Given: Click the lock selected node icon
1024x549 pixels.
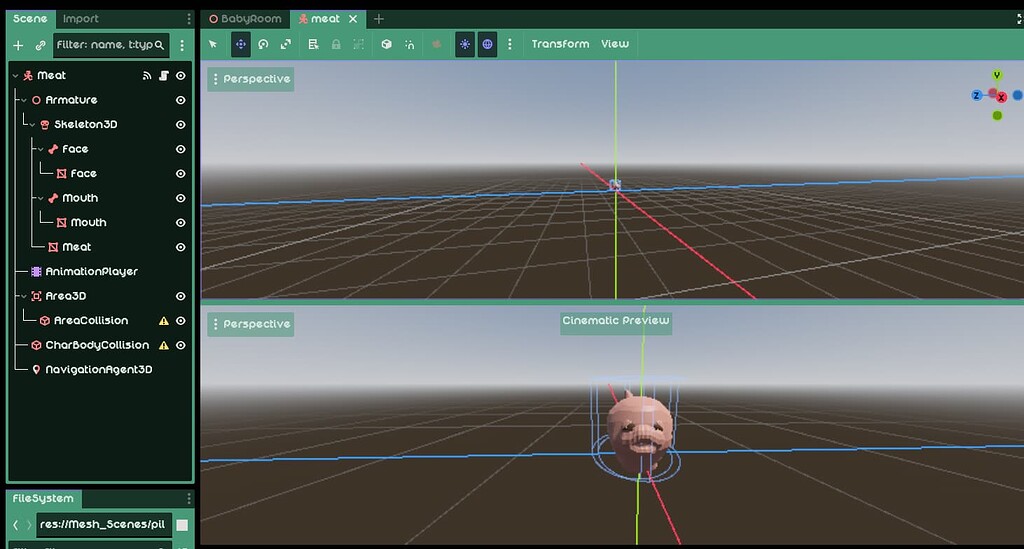Looking at the screenshot, I should pyautogui.click(x=336, y=44).
